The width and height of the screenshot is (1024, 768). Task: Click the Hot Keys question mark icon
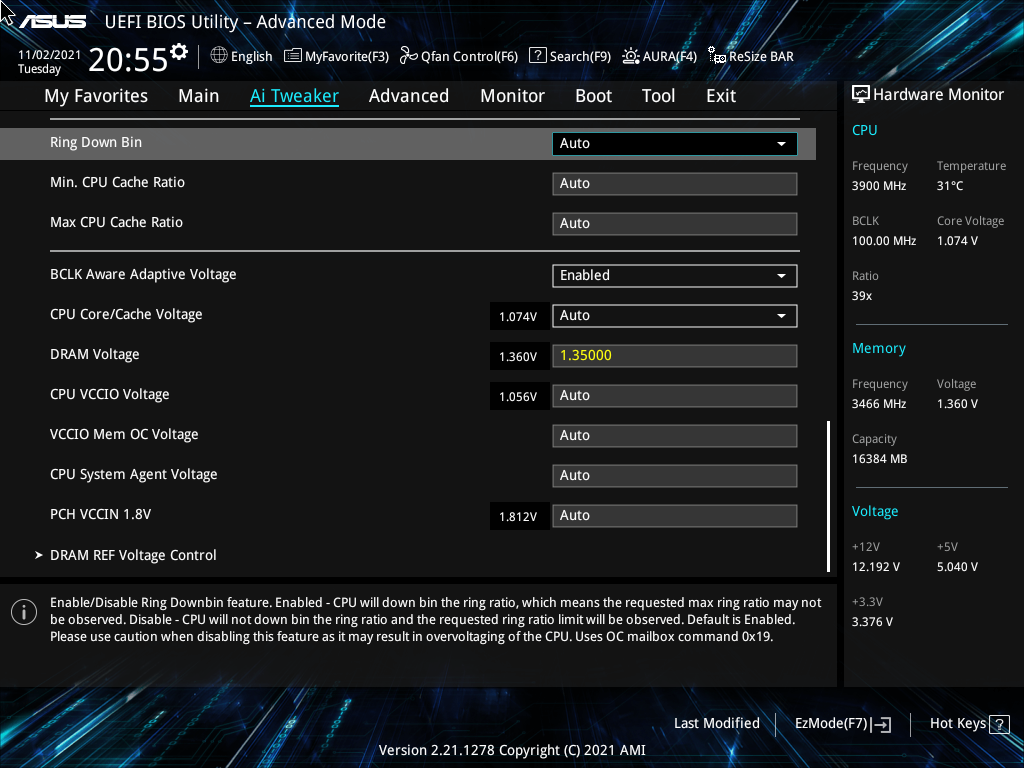click(x=999, y=724)
